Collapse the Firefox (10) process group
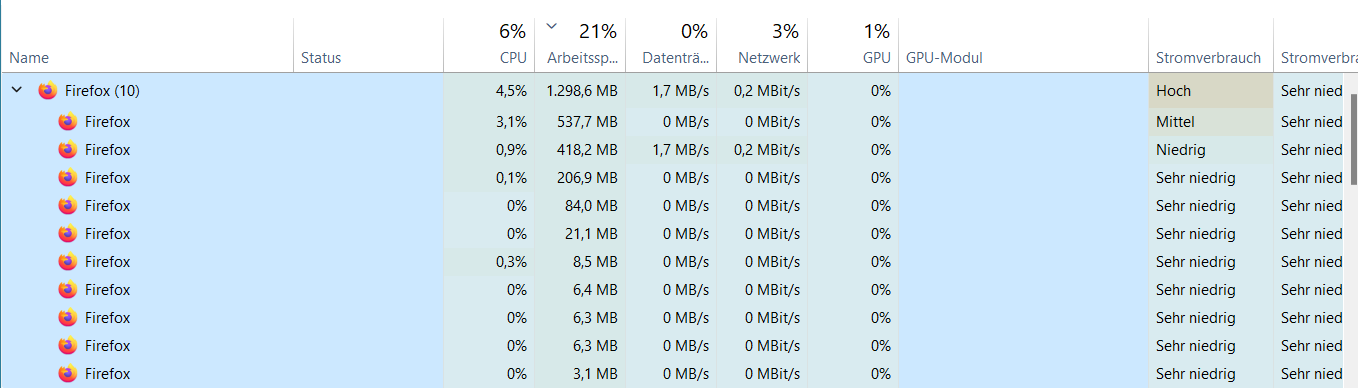This screenshot has width=1358, height=388. (16, 91)
